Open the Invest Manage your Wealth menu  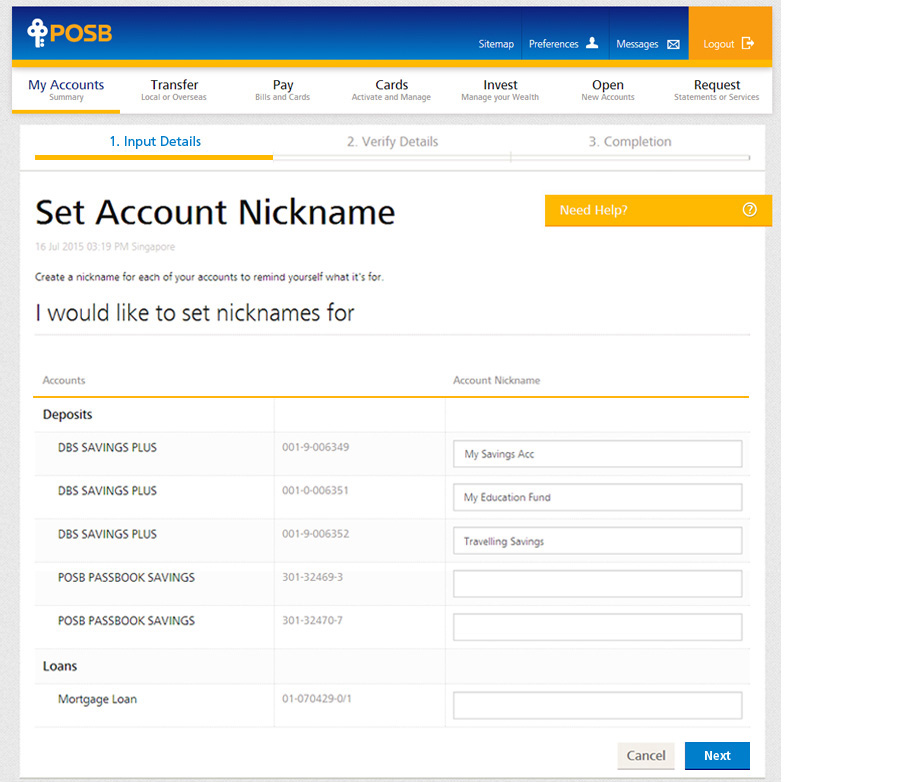500,90
